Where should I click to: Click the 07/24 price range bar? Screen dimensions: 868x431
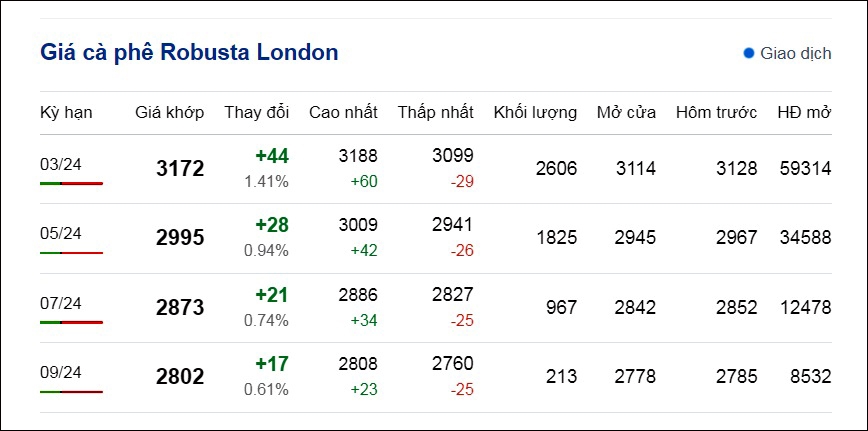tap(71, 322)
